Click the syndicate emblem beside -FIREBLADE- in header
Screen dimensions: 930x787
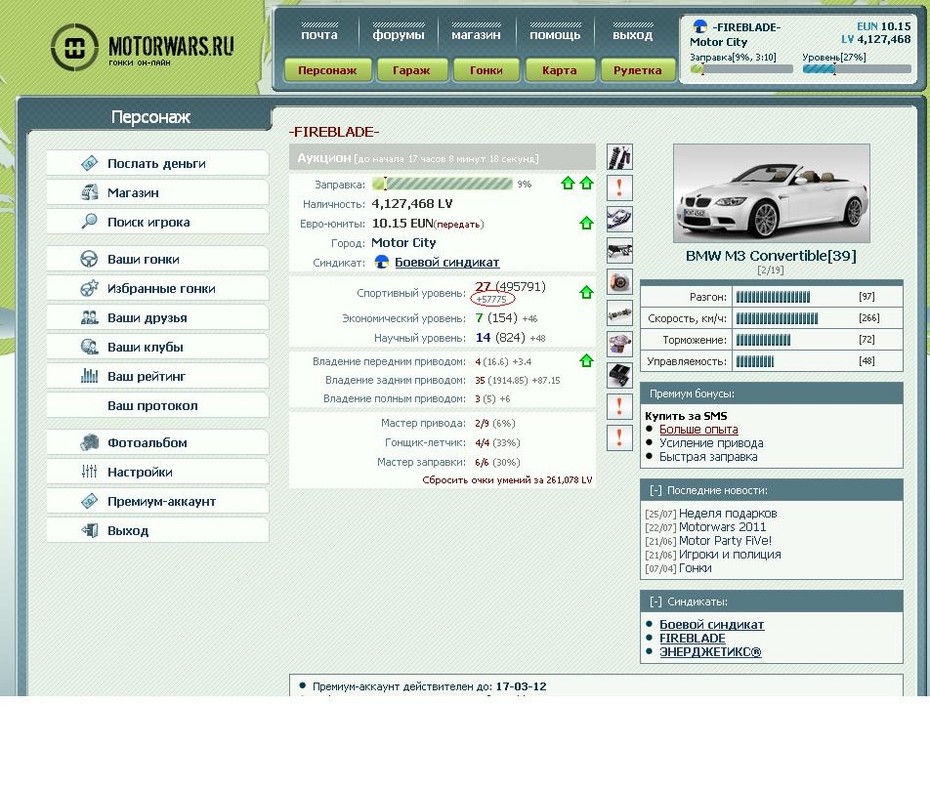[700, 27]
